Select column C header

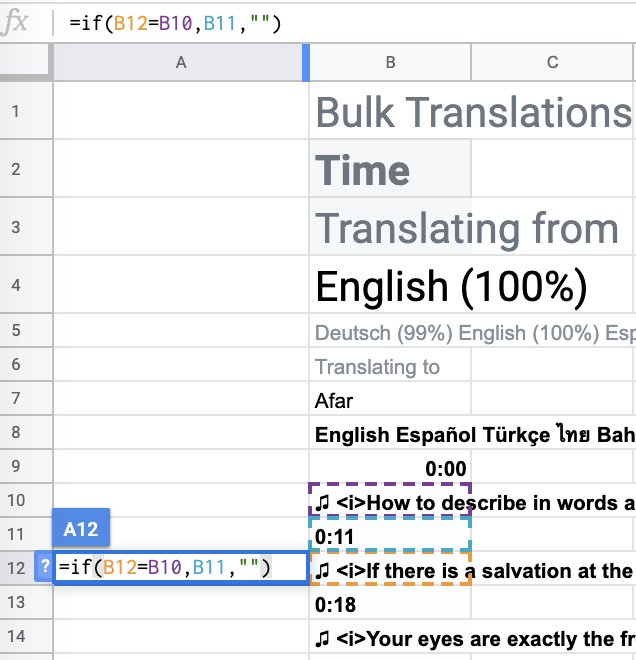[x=552, y=62]
